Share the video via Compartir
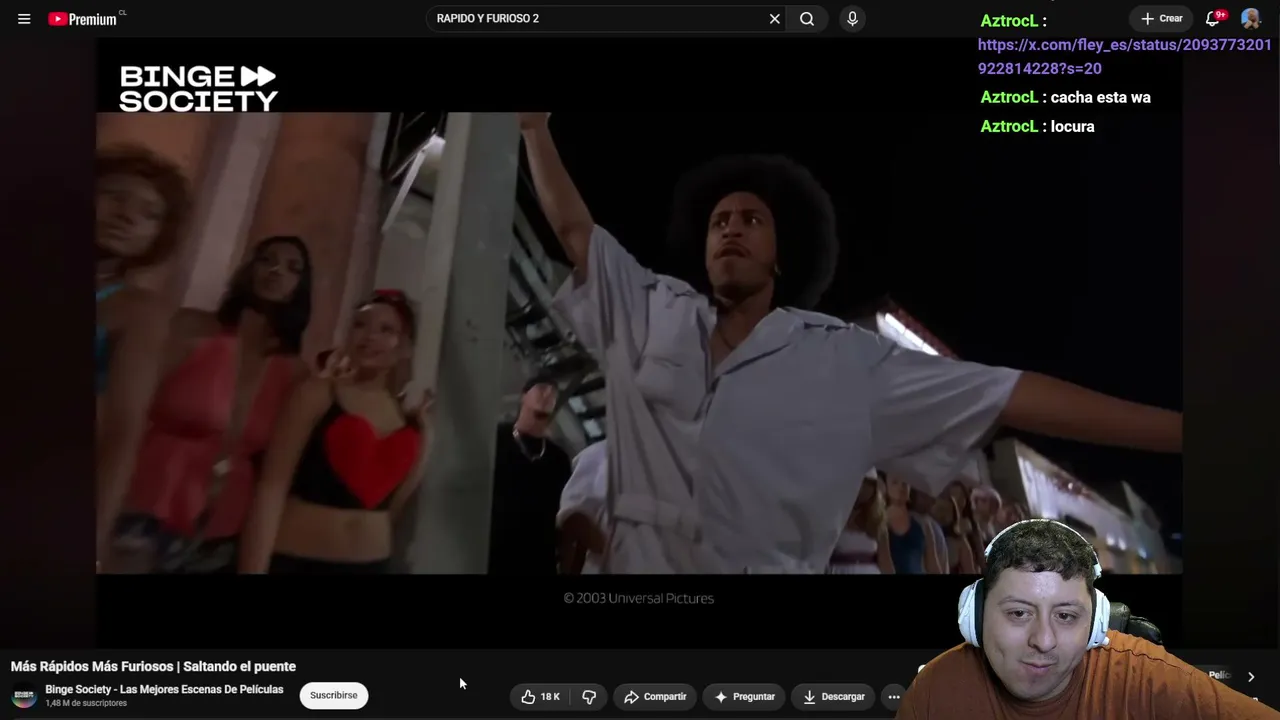The image size is (1280, 720). [x=655, y=697]
